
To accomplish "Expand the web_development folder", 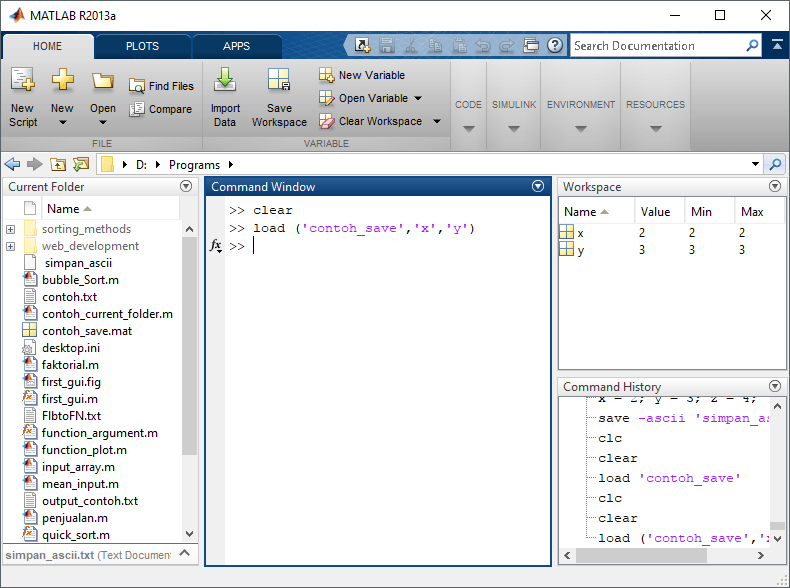I will [x=10, y=246].
